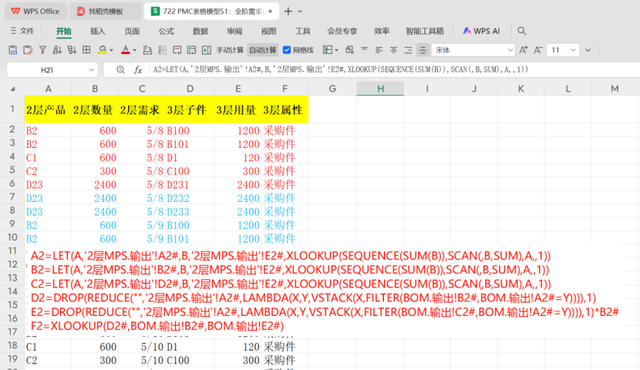Enable 自动计算 automatic calculation mode
The width and height of the screenshot is (640, 370).
coord(262,50)
